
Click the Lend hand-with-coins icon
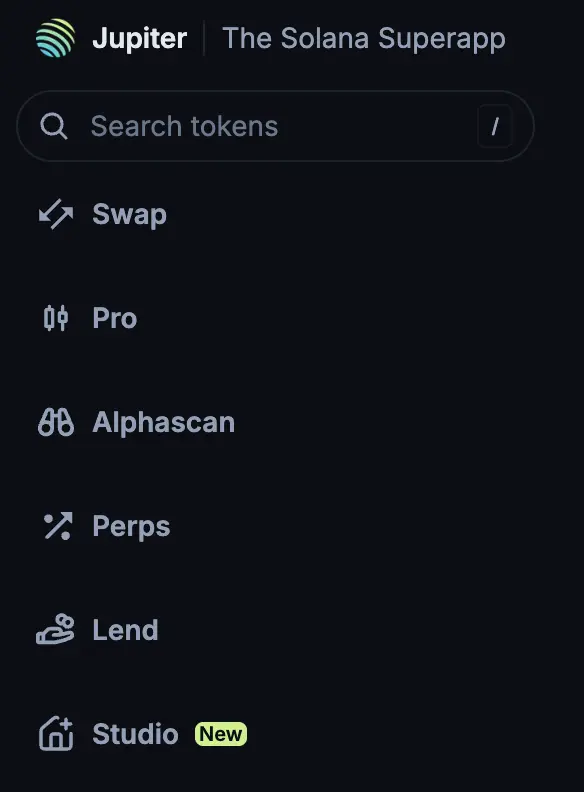tap(55, 630)
